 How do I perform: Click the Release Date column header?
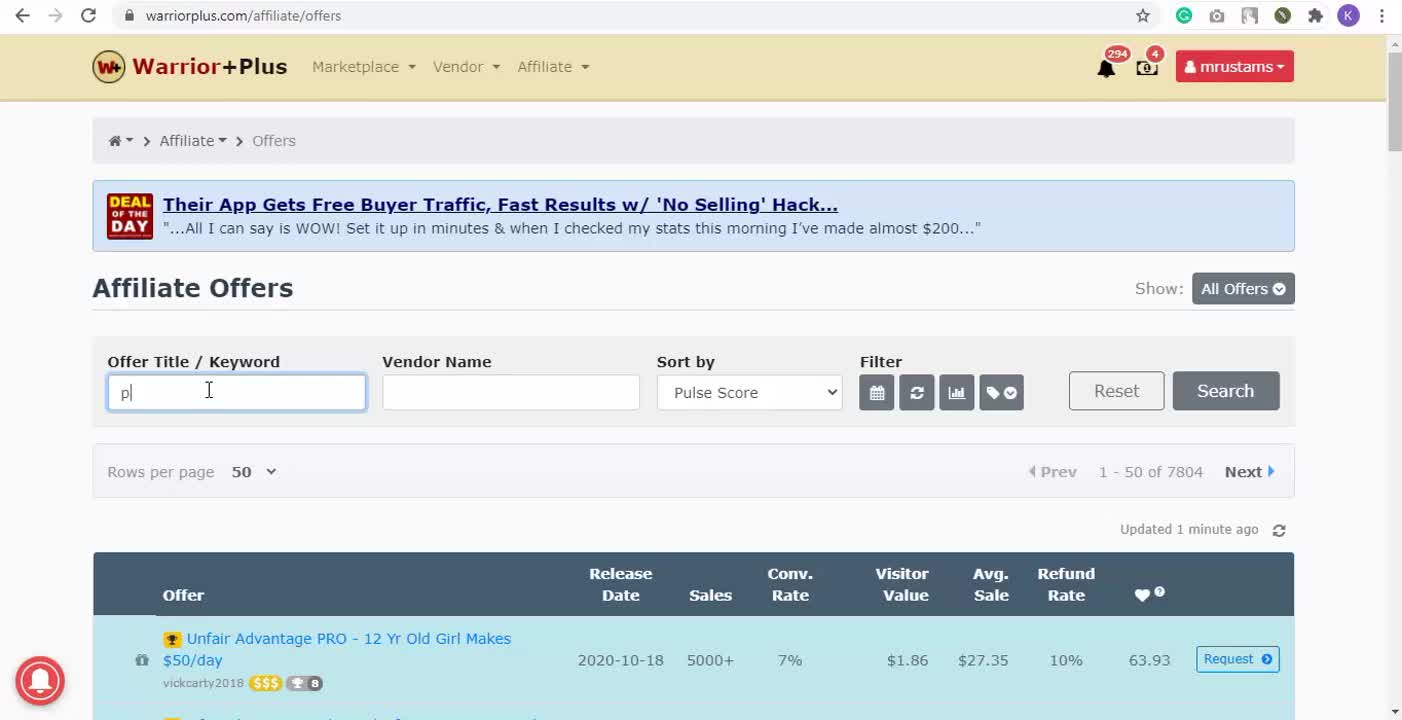(620, 584)
